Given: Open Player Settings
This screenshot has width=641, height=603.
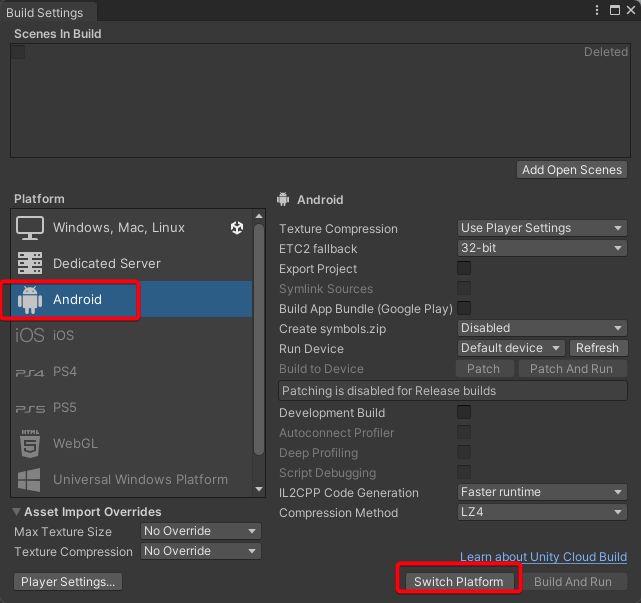Looking at the screenshot, I should click(x=68, y=581).
